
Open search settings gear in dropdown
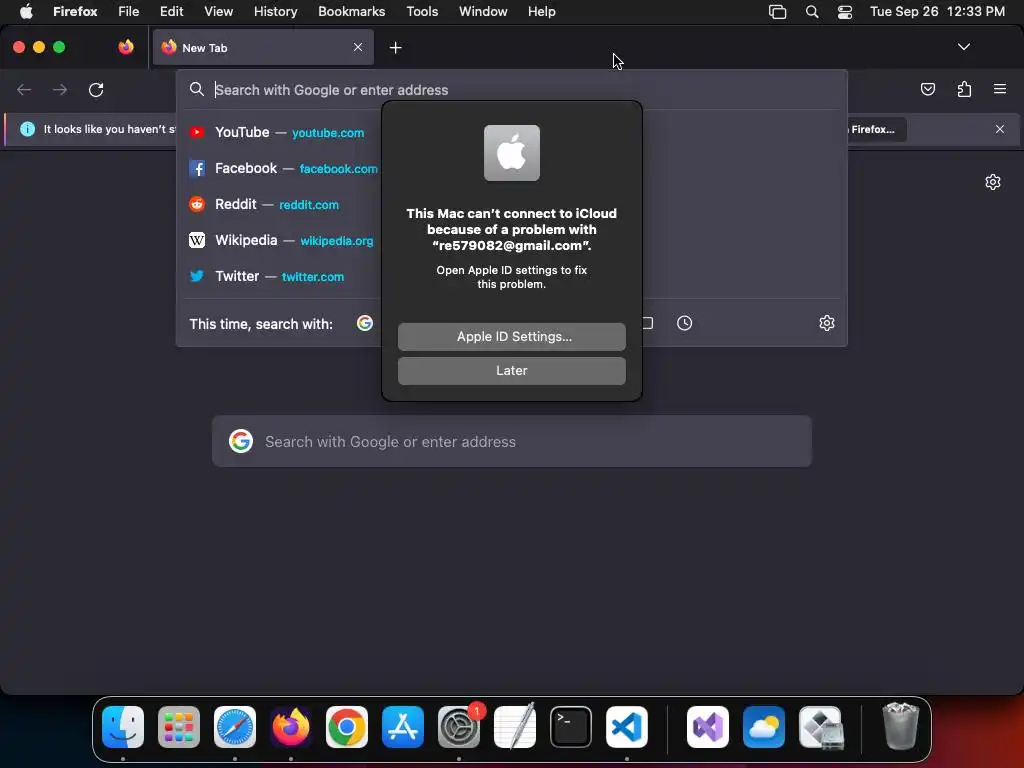click(x=827, y=323)
